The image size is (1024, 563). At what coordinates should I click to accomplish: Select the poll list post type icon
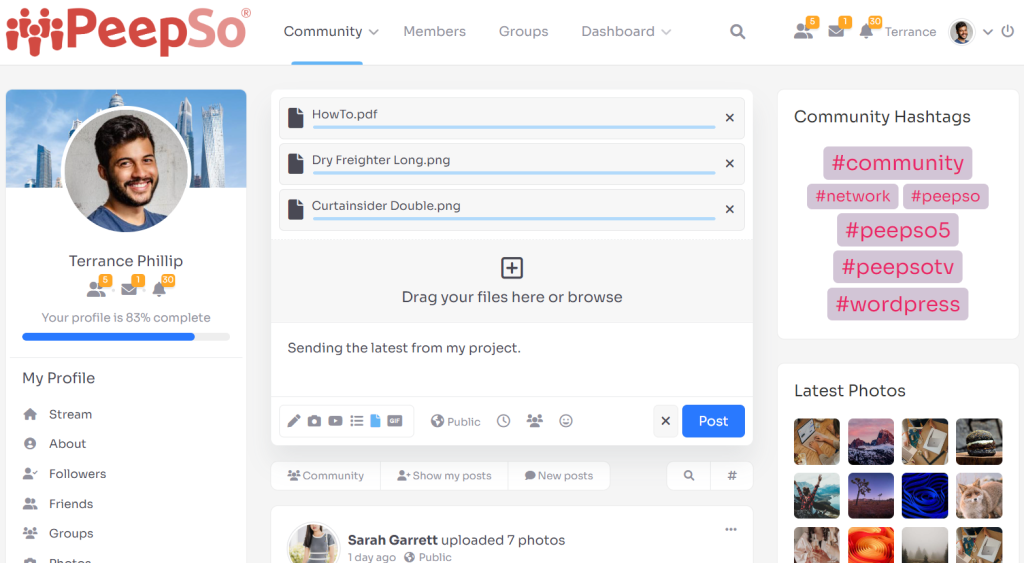pos(357,421)
